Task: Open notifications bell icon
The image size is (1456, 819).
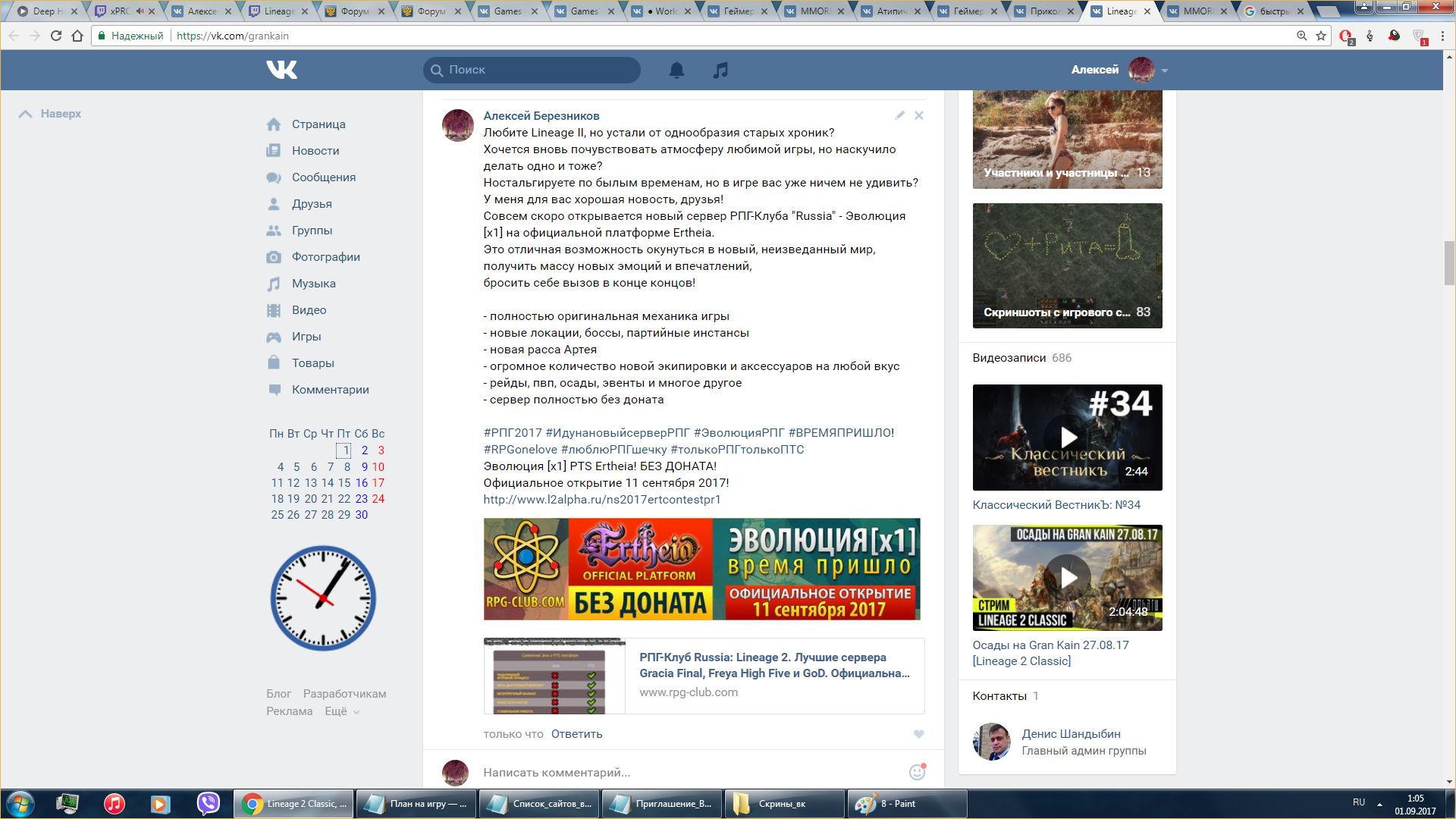Action: 676,70
